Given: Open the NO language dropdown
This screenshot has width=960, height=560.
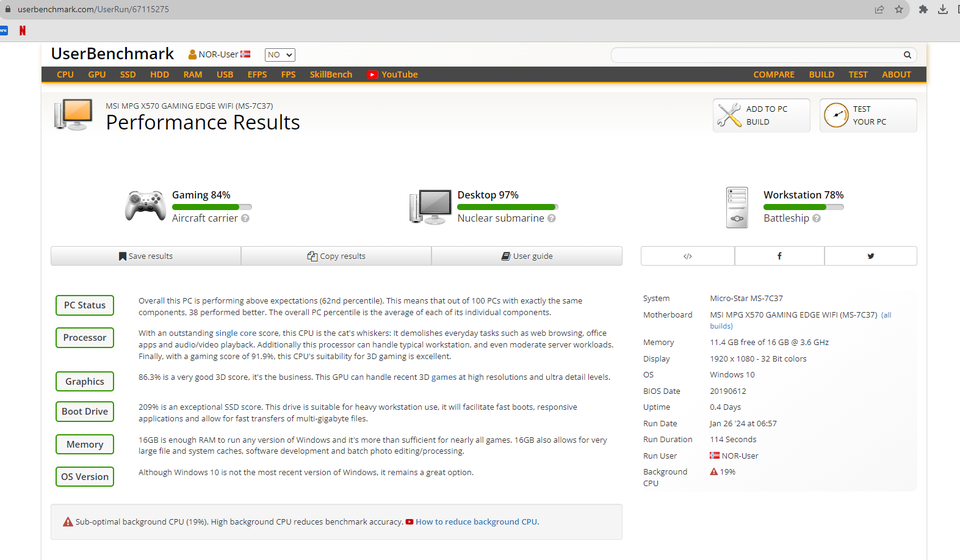Looking at the screenshot, I should [x=280, y=55].
